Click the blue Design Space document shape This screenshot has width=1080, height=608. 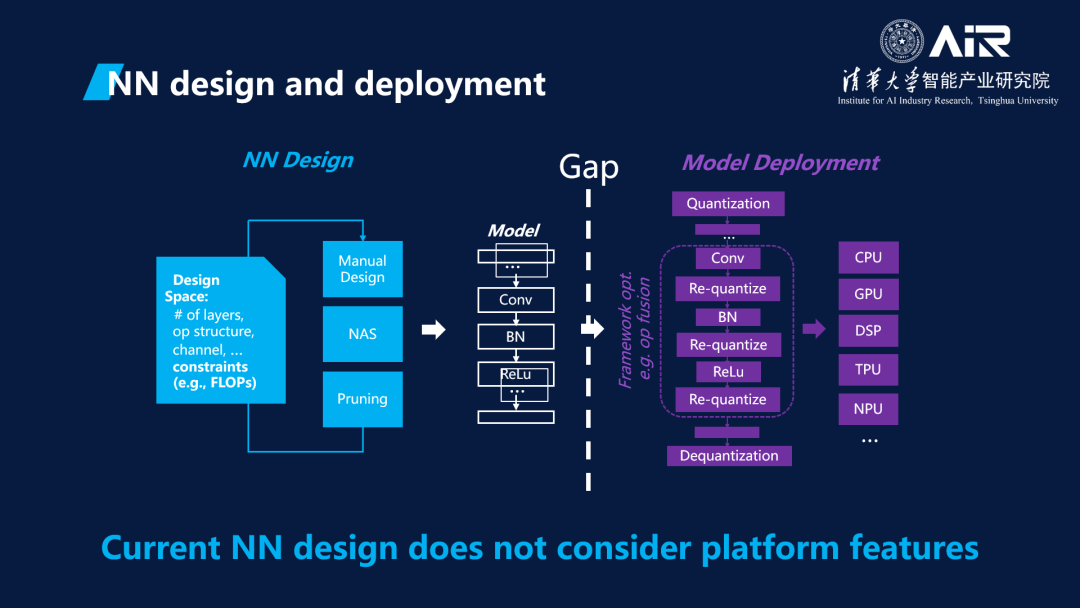220,330
